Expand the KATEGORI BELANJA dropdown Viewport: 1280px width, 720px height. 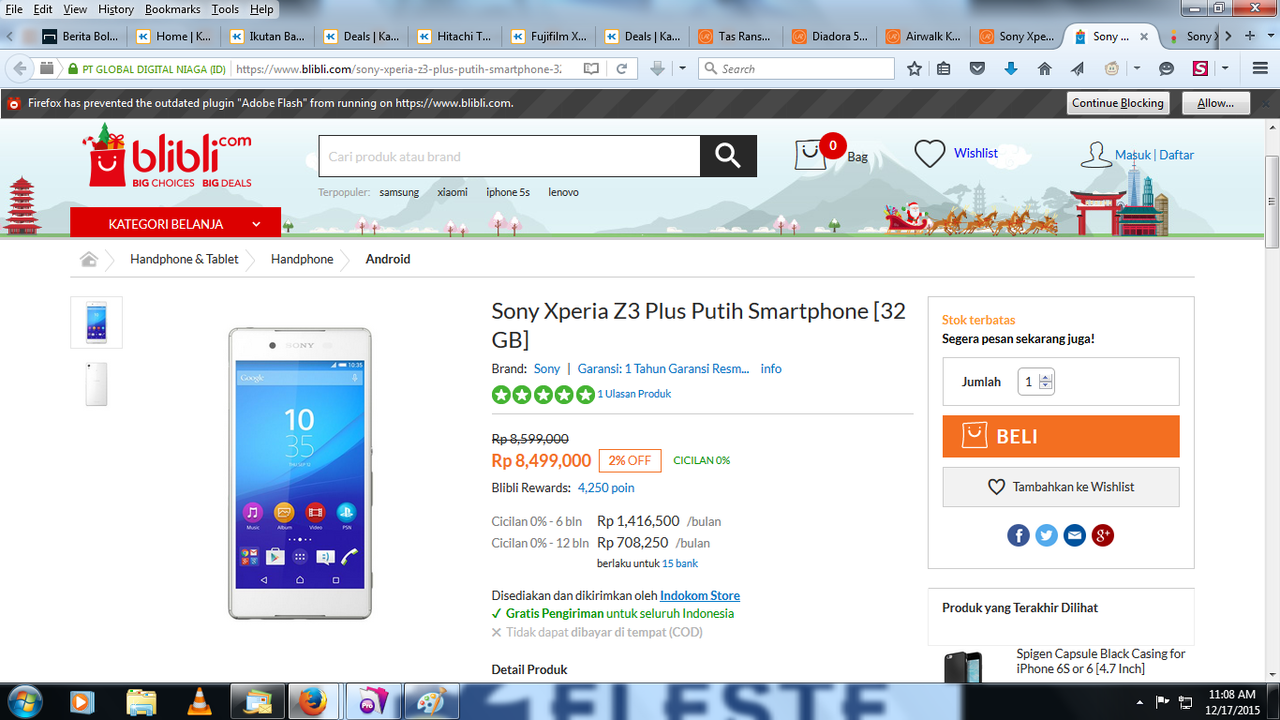(x=176, y=224)
